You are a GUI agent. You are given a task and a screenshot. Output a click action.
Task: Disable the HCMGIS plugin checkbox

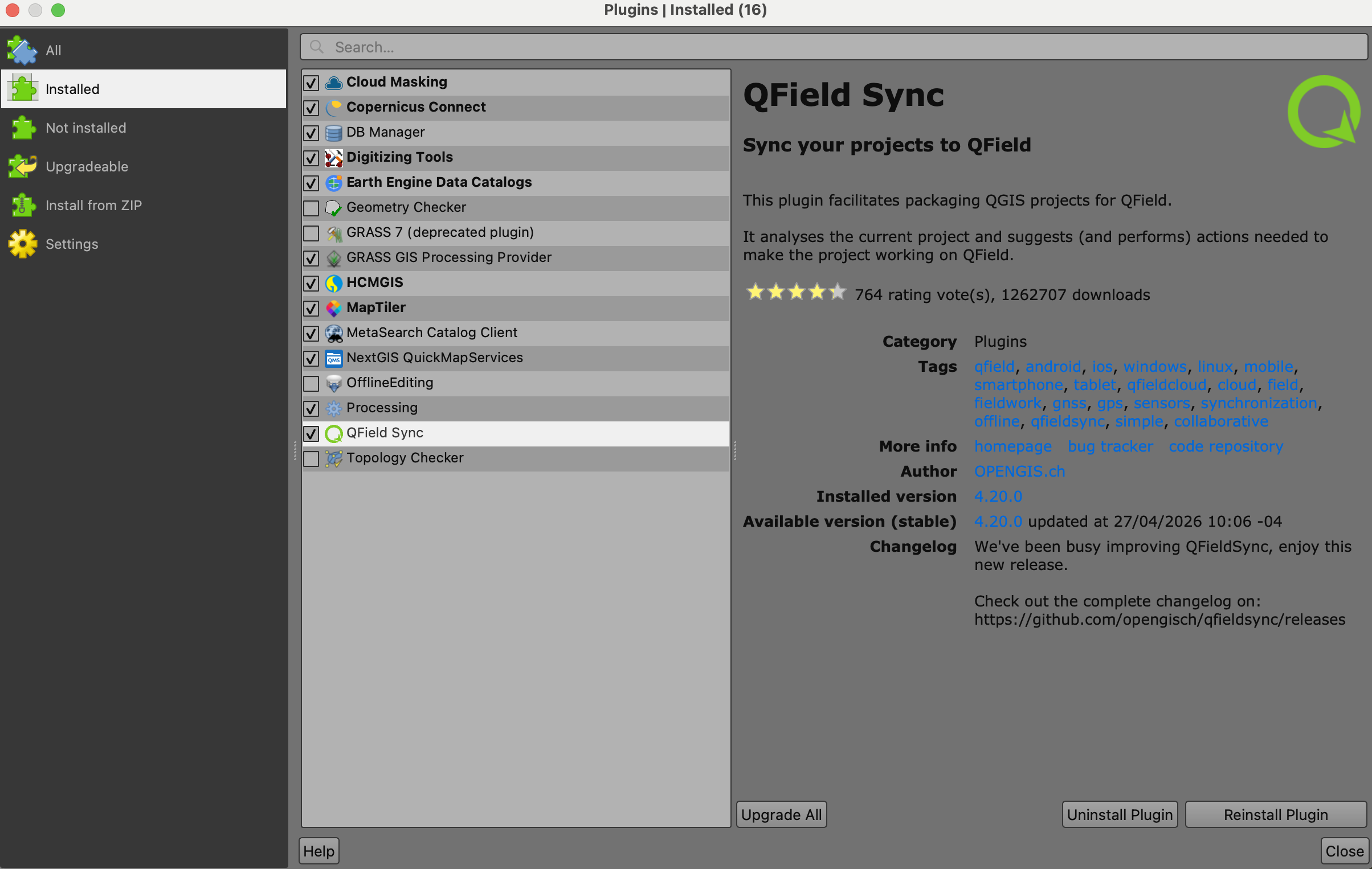coord(311,284)
